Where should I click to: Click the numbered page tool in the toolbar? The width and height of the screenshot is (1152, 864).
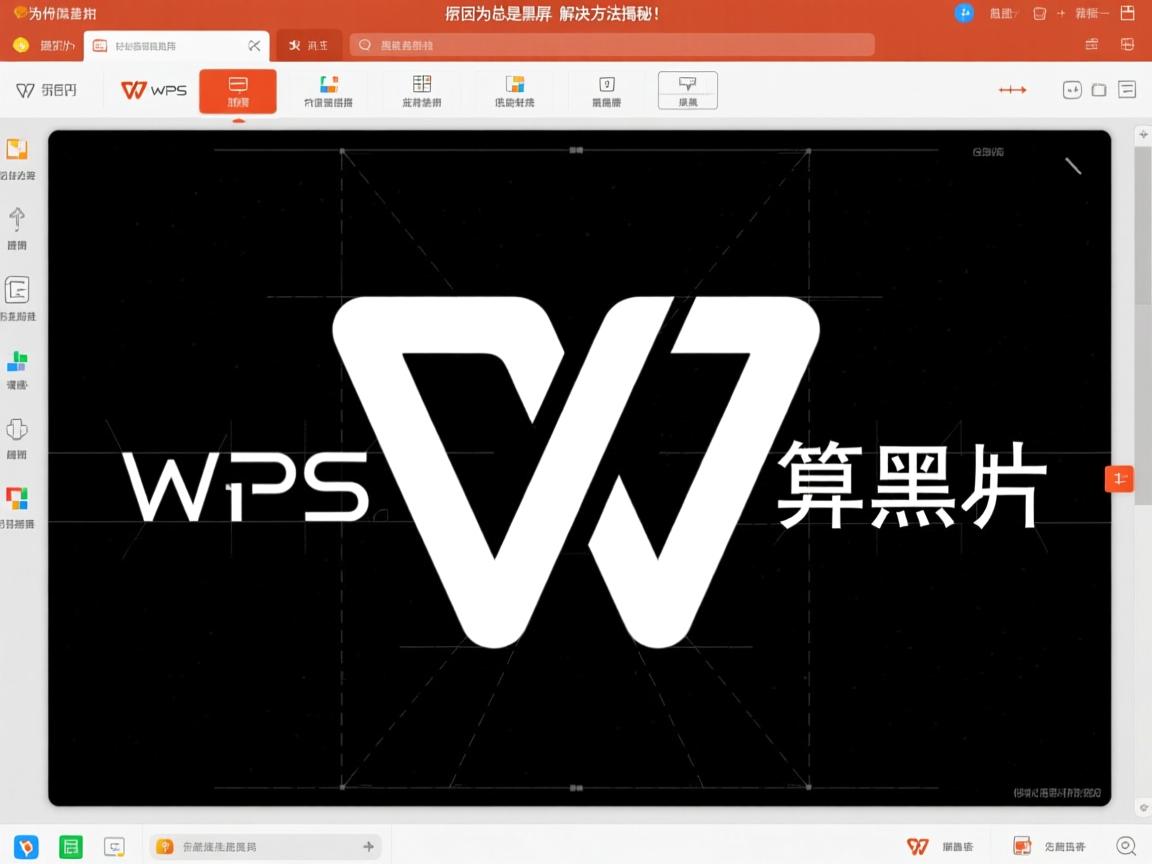pyautogui.click(x=605, y=88)
